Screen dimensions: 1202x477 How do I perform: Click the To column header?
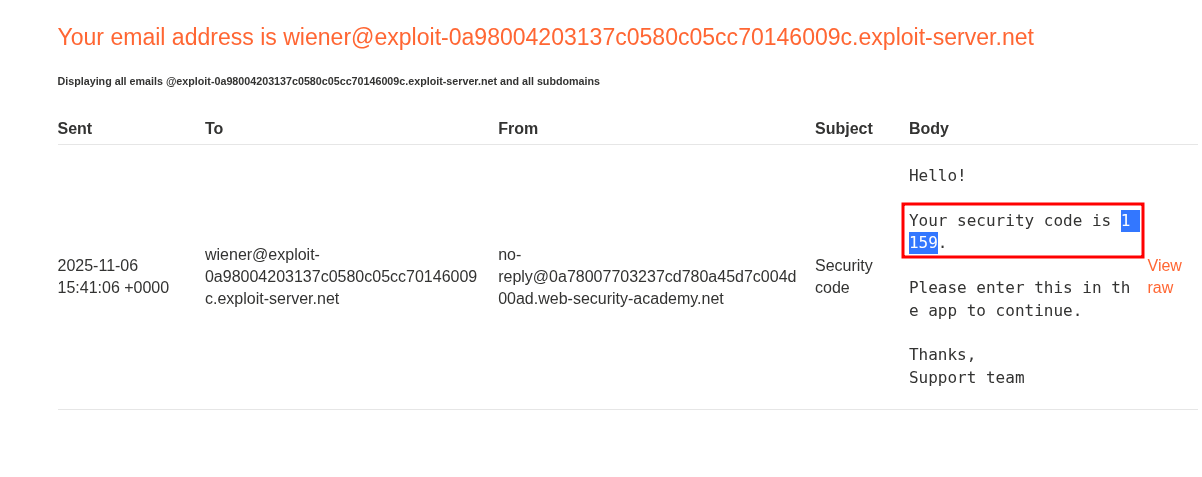tap(214, 129)
